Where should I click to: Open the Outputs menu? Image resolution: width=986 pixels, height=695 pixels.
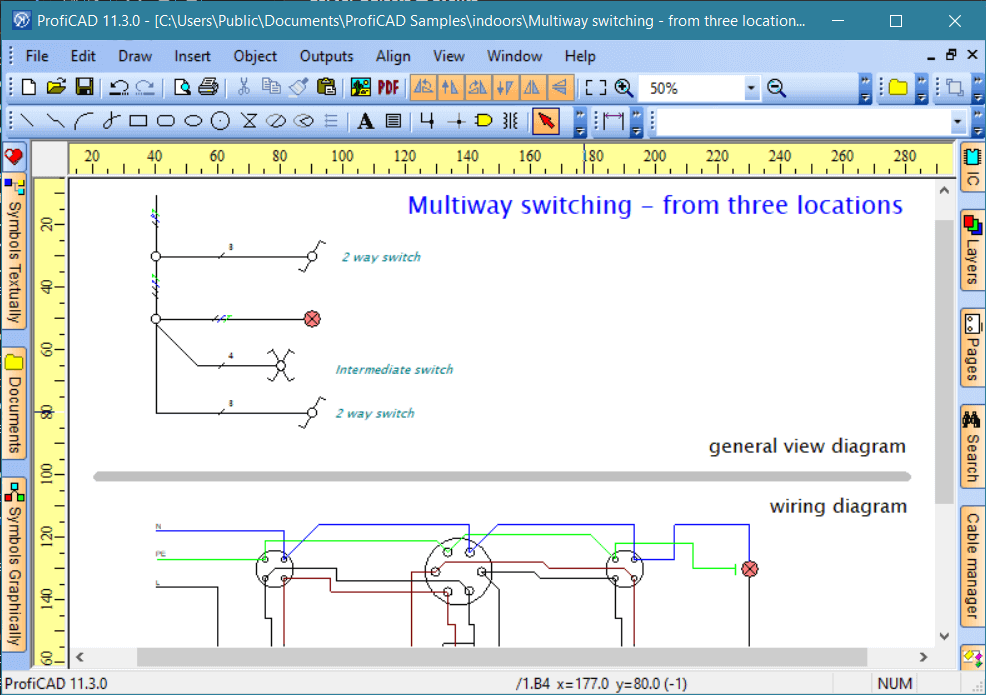pos(326,56)
